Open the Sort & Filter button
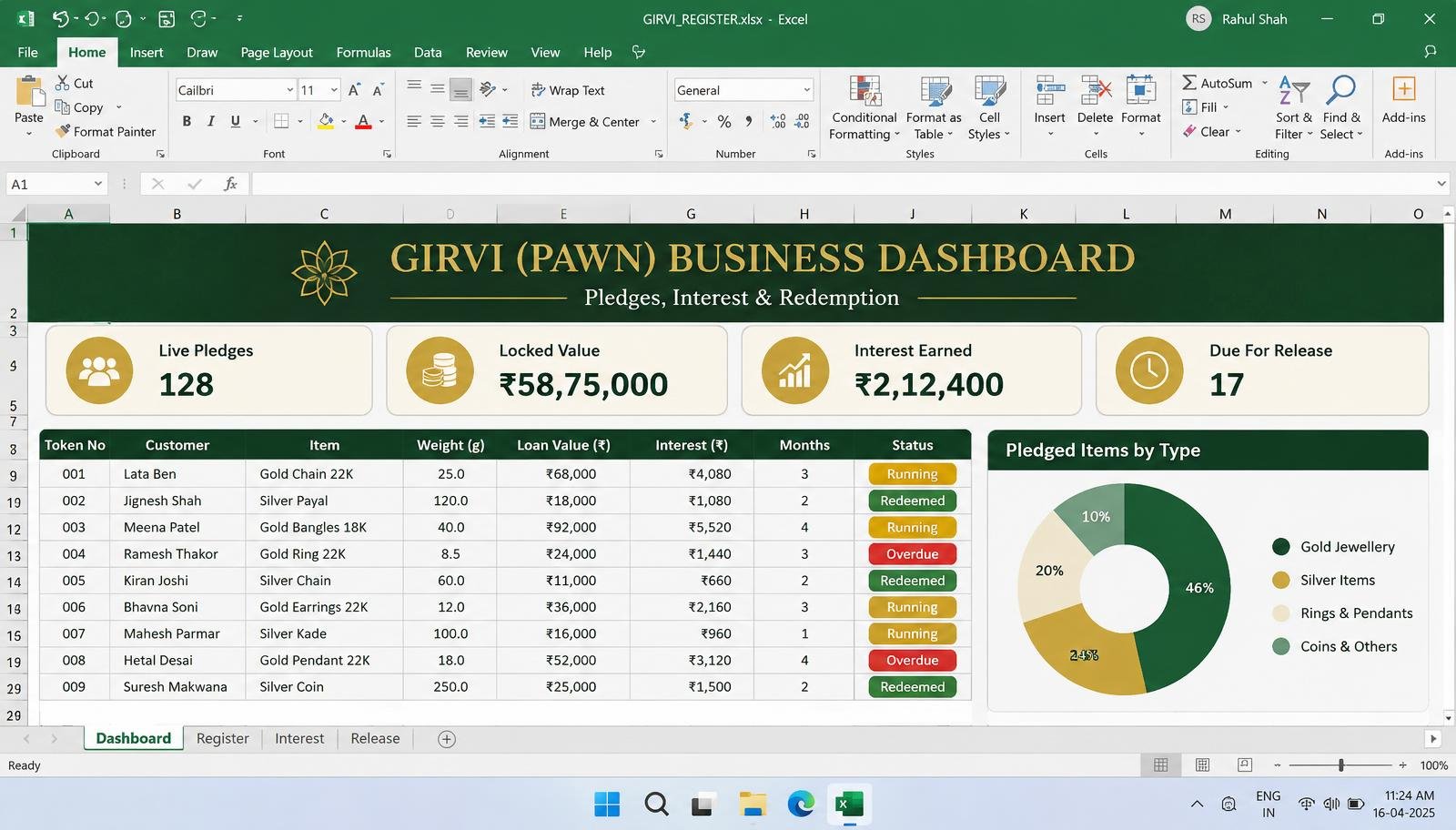1456x830 pixels. coord(1294,108)
